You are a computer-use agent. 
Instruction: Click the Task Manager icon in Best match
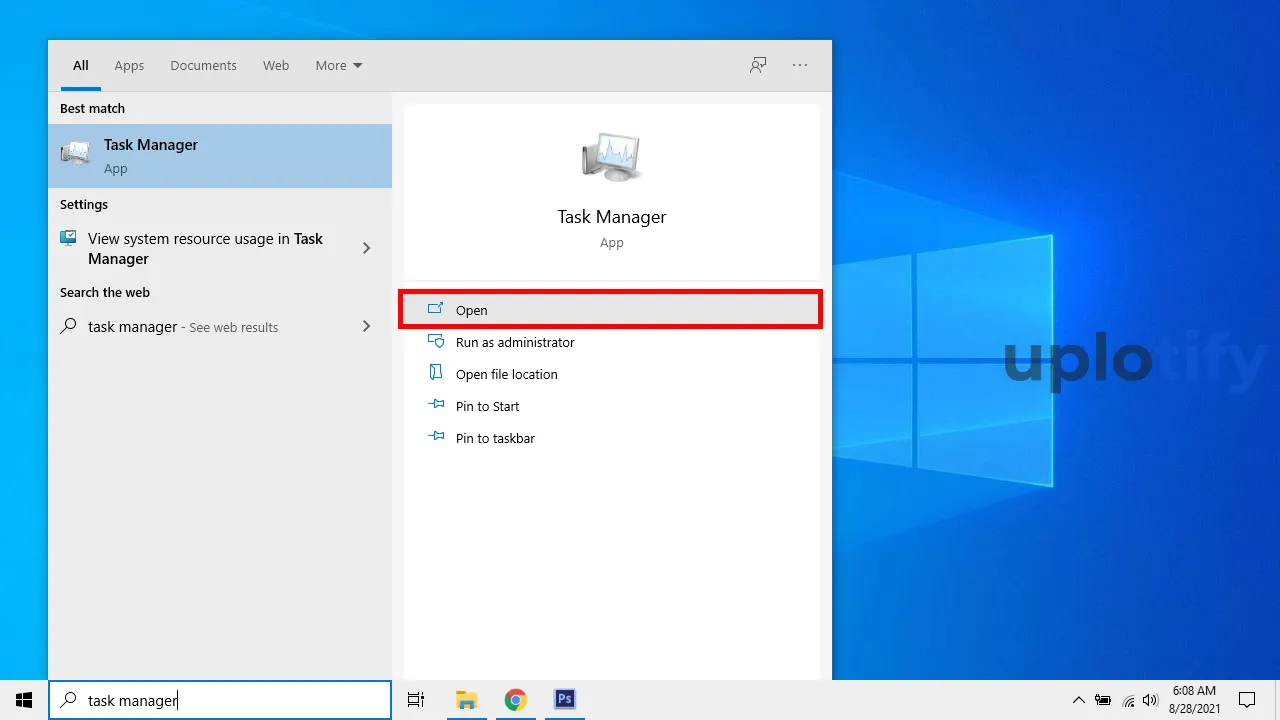click(76, 155)
